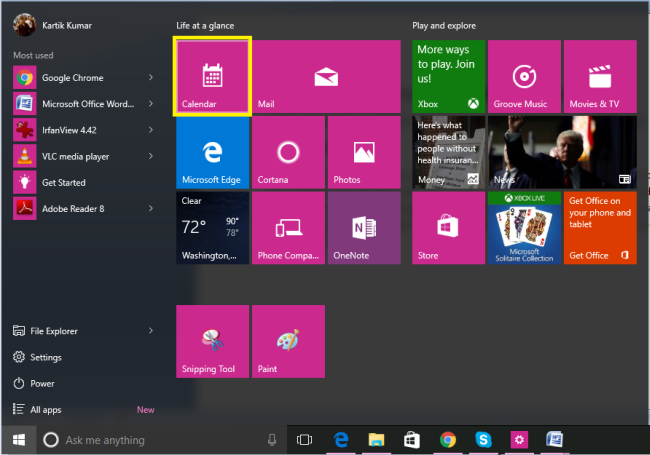Open Store from the taskbar
650x455 pixels.
point(412,440)
